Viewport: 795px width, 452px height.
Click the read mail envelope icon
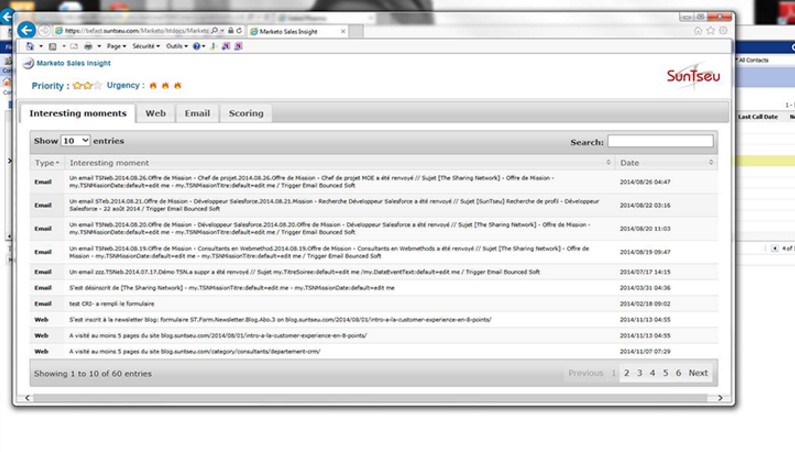point(74,46)
